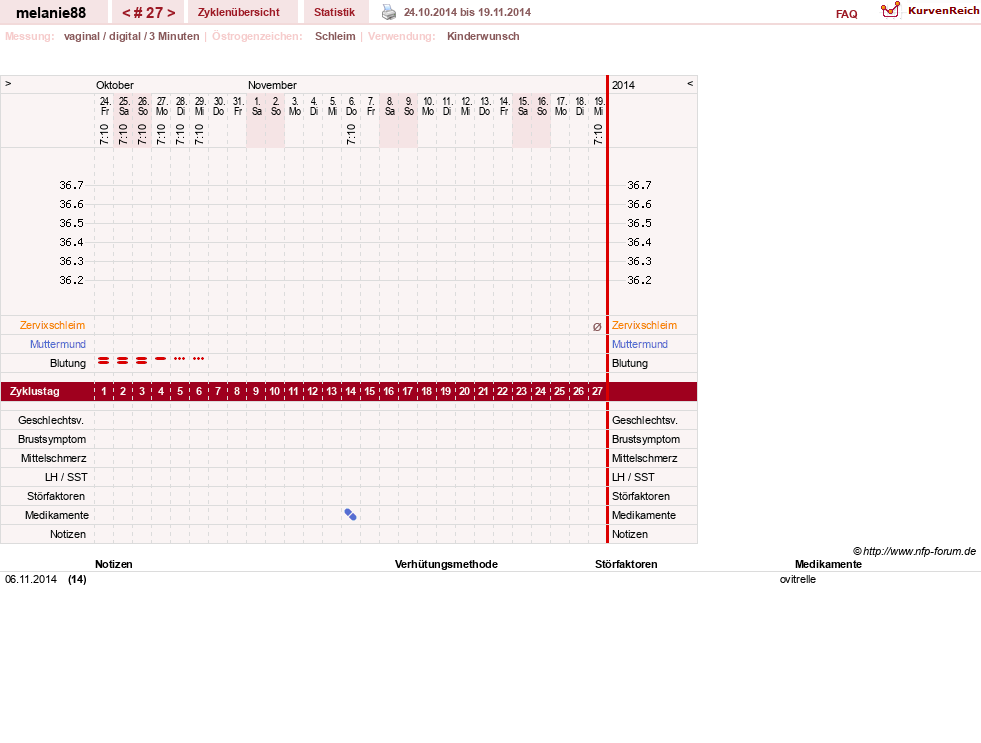Click the left Mittelschmerz row label
The width and height of the screenshot is (981, 743).
tap(53, 458)
